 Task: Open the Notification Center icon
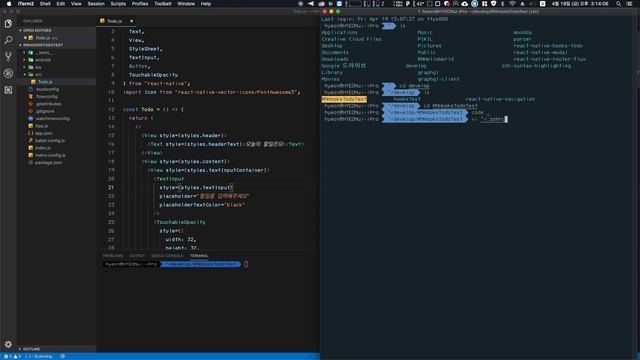click(630, 4)
